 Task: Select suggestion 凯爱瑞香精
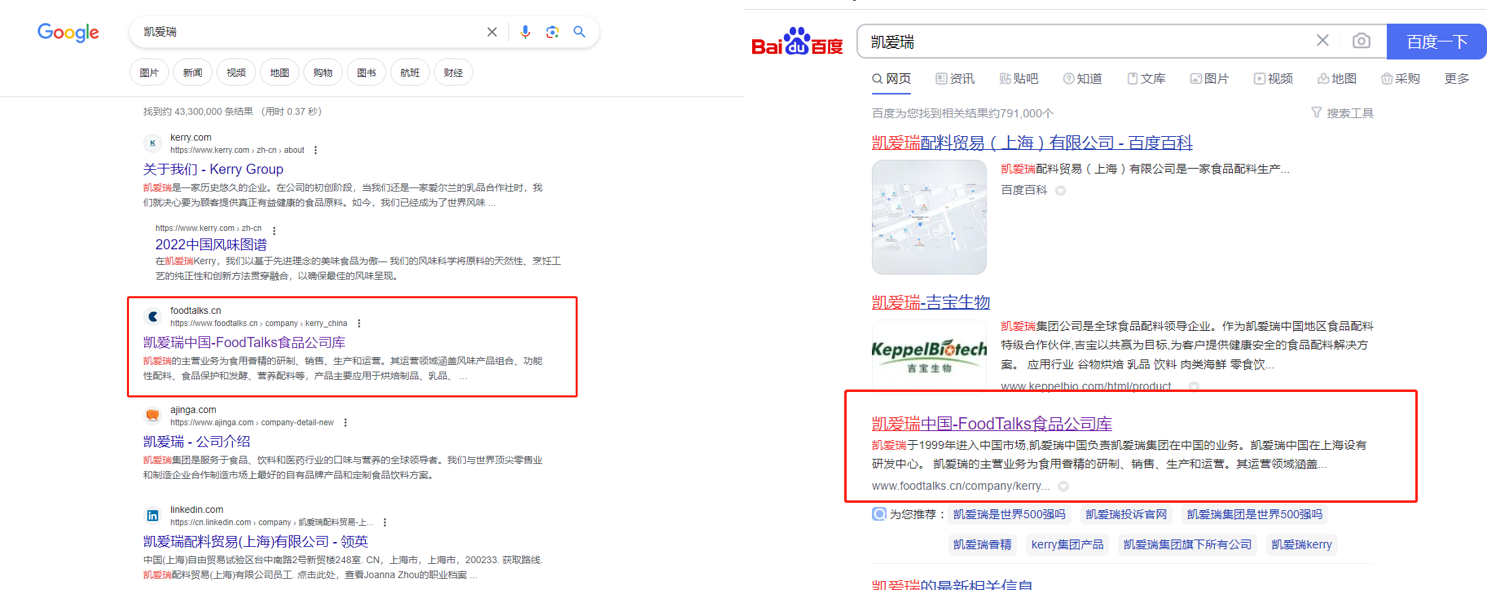[x=981, y=544]
